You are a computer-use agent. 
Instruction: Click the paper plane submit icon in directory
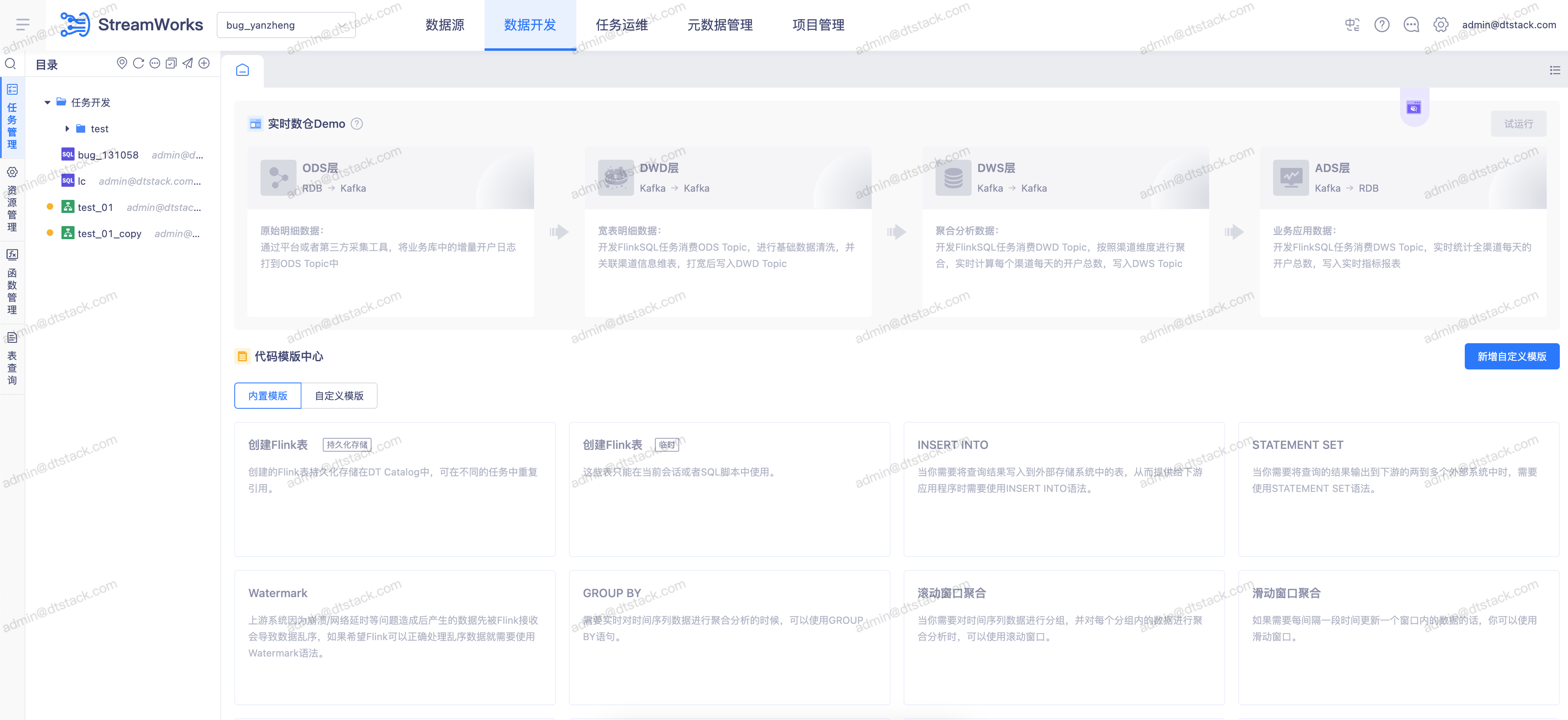pos(188,63)
